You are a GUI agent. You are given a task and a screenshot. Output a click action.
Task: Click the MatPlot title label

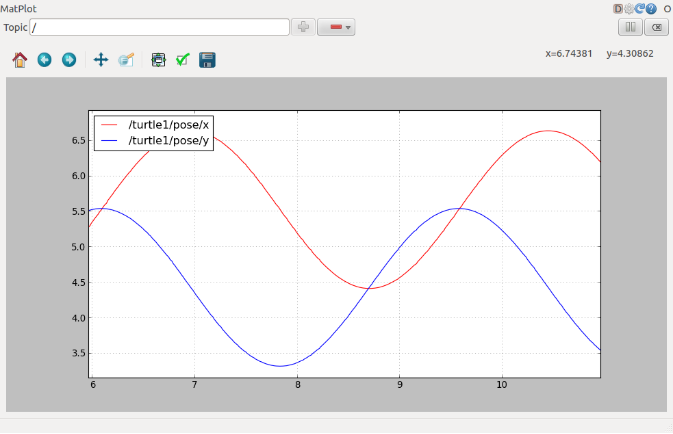tap(18, 9)
